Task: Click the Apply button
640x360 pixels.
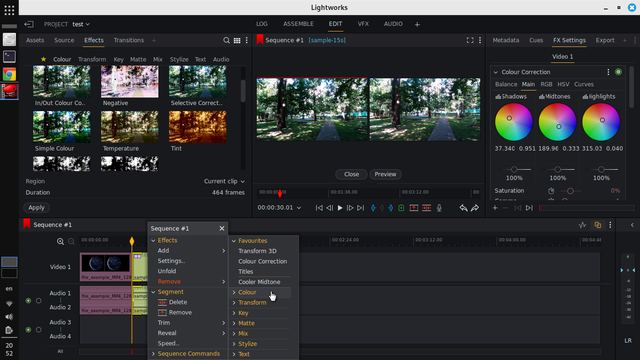Action: 36,208
